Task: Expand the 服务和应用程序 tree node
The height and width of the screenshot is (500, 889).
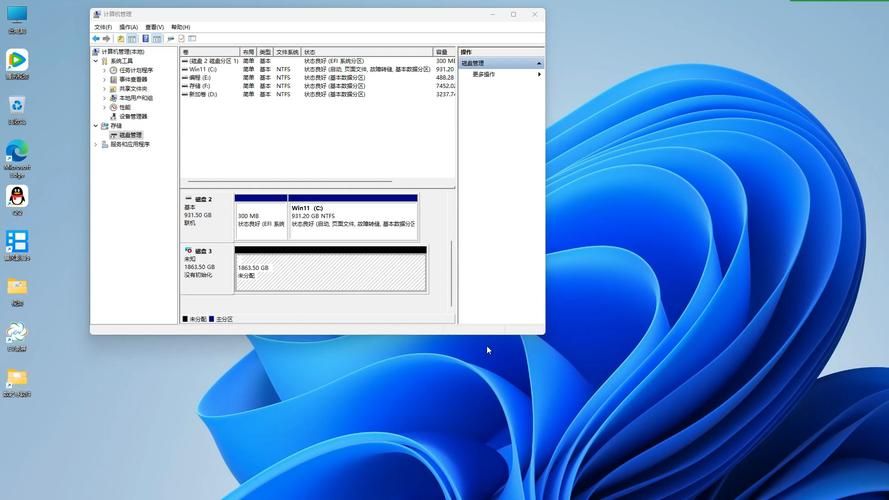Action: [x=96, y=144]
